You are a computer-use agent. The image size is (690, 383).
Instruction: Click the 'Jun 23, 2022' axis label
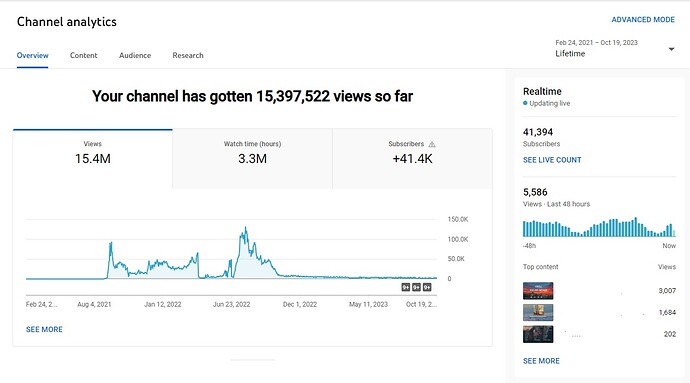(x=231, y=304)
